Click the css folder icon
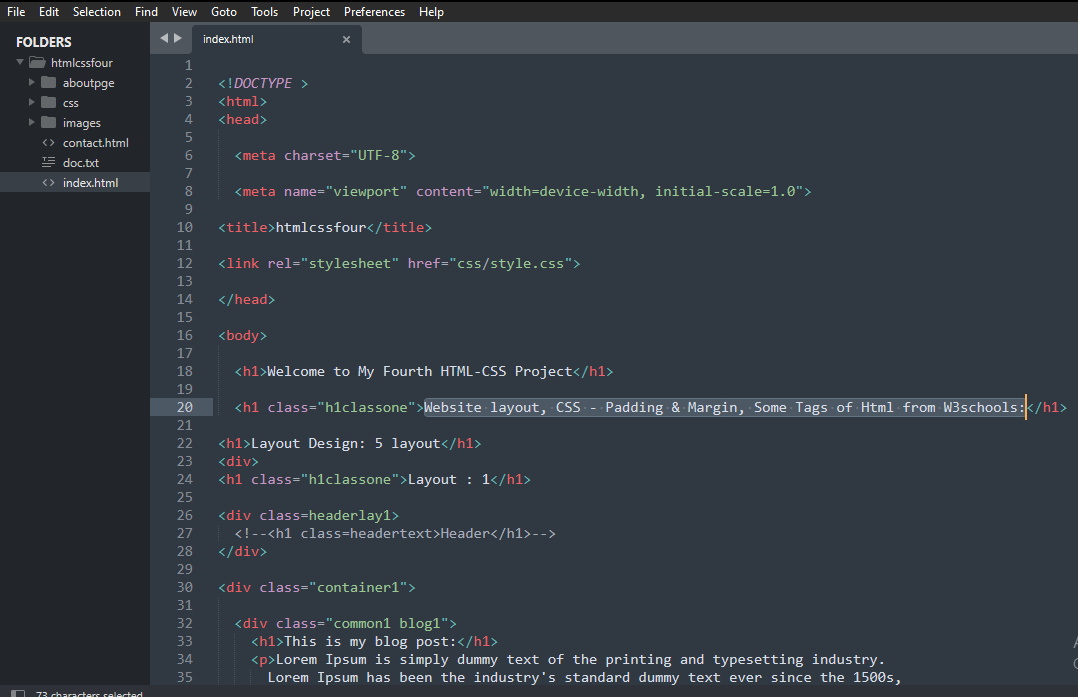This screenshot has height=697, width=1078. (49, 102)
